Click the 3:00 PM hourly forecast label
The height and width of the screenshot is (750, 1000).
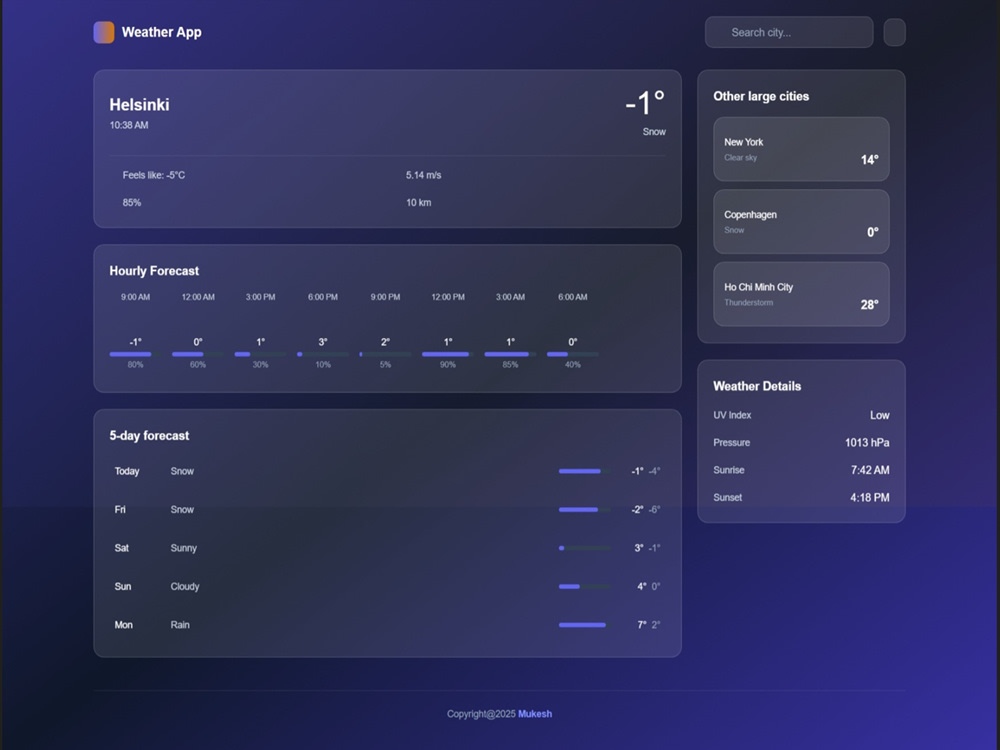(260, 297)
